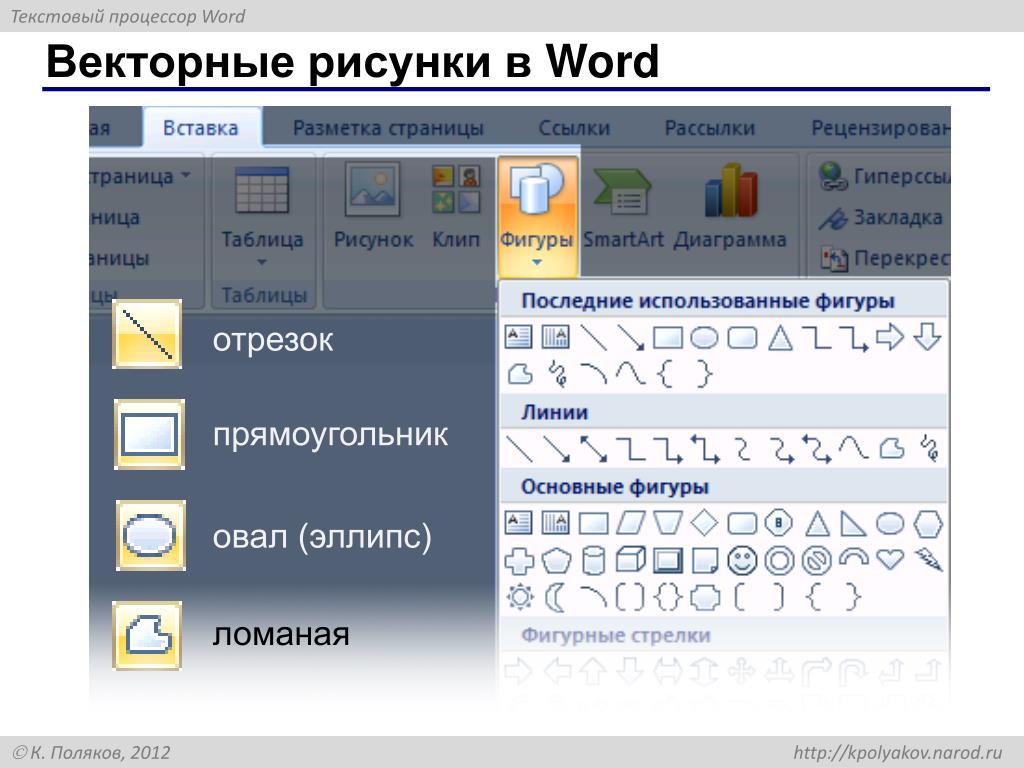Viewport: 1024px width, 768px height.
Task: Pick right arrow in recently used shapes
Action: [x=889, y=338]
